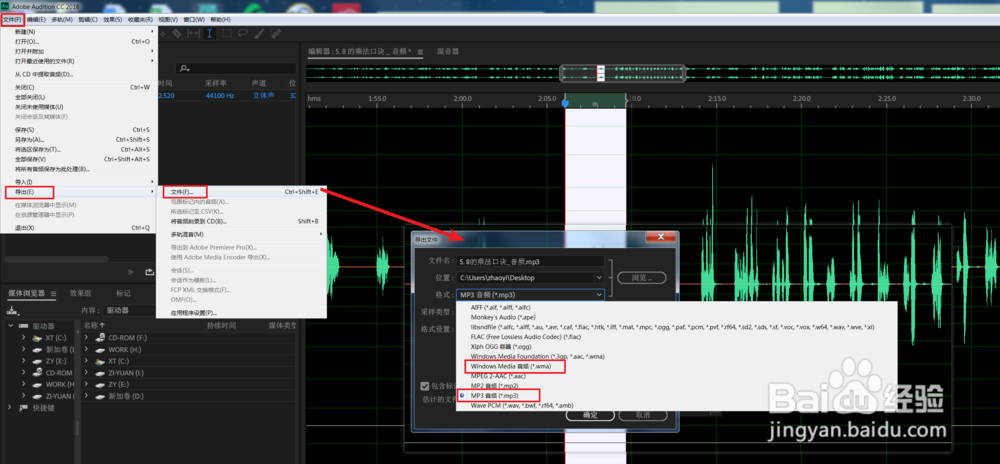Image resolution: width=1000 pixels, height=464 pixels.
Task: Open the Media Browser panel menu icon
Action: [x=53, y=293]
